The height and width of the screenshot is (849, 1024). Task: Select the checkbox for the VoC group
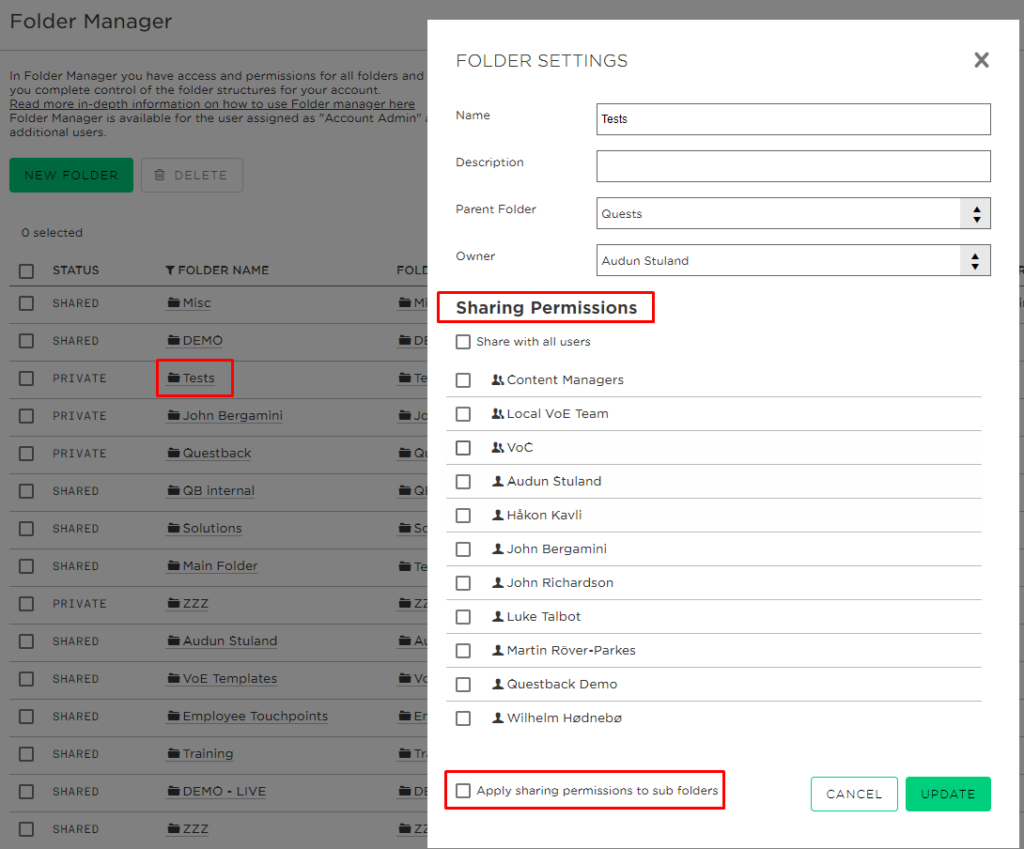pyautogui.click(x=463, y=447)
